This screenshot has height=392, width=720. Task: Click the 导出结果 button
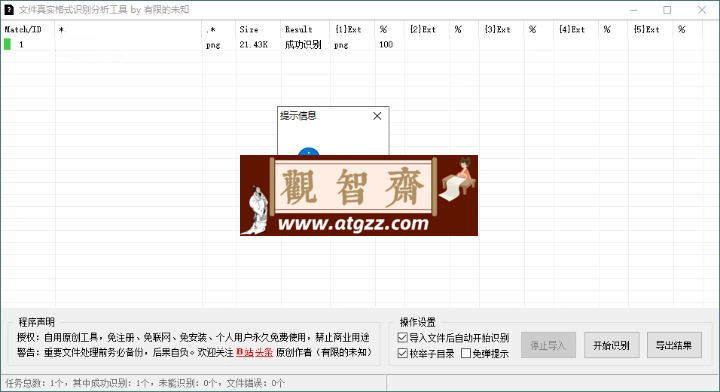pos(674,345)
